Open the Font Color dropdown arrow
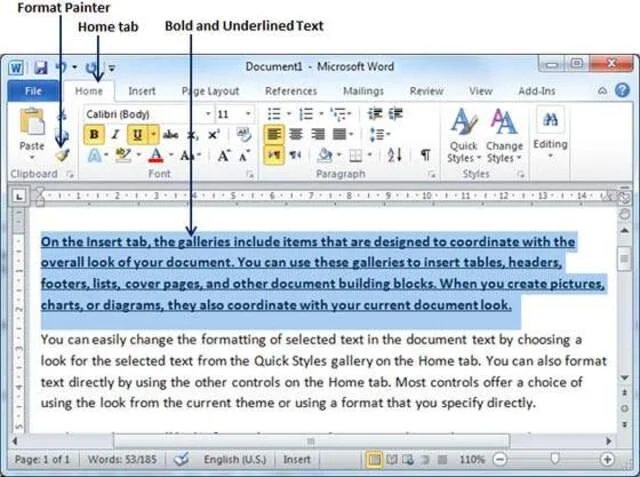 click(x=171, y=155)
